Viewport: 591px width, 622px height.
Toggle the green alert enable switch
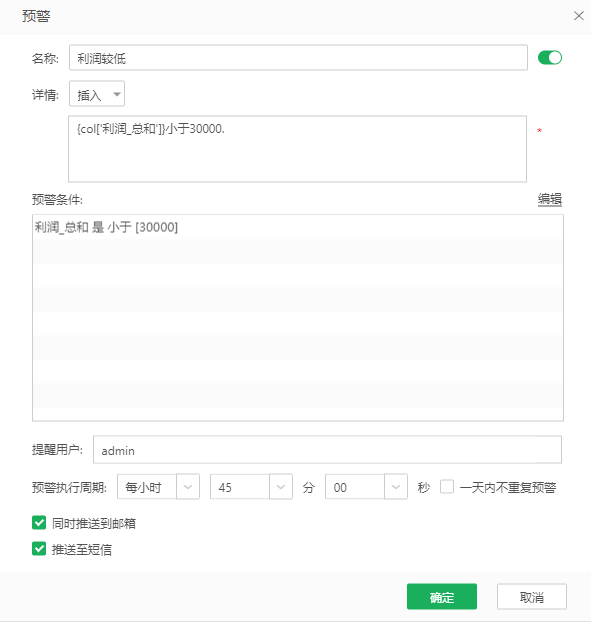[x=550, y=58]
